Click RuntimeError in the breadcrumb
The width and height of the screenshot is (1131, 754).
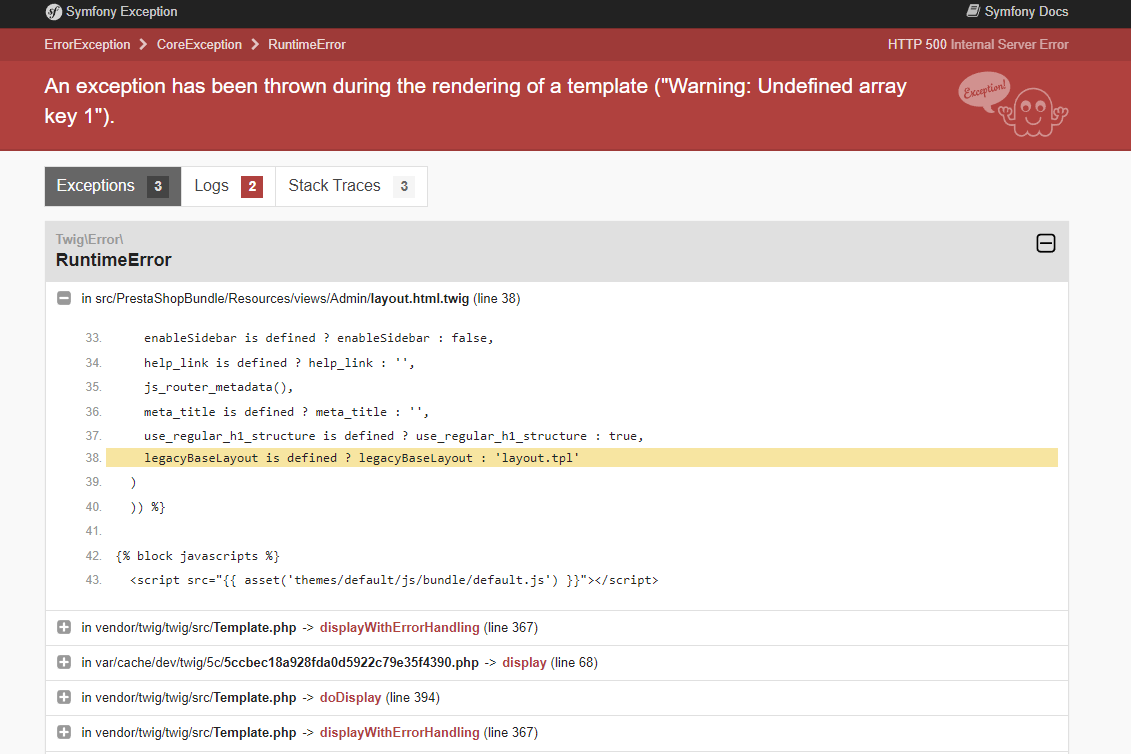[307, 45]
